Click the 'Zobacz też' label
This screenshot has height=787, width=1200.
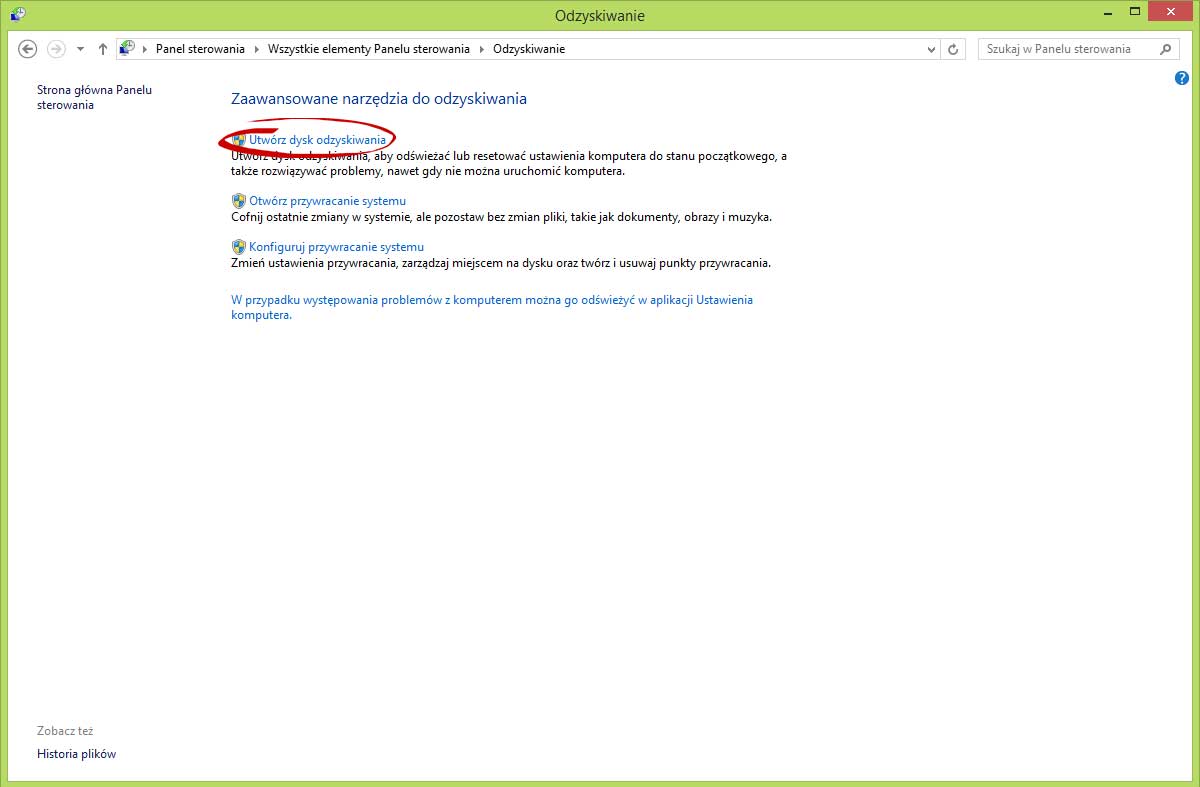pyautogui.click(x=65, y=731)
